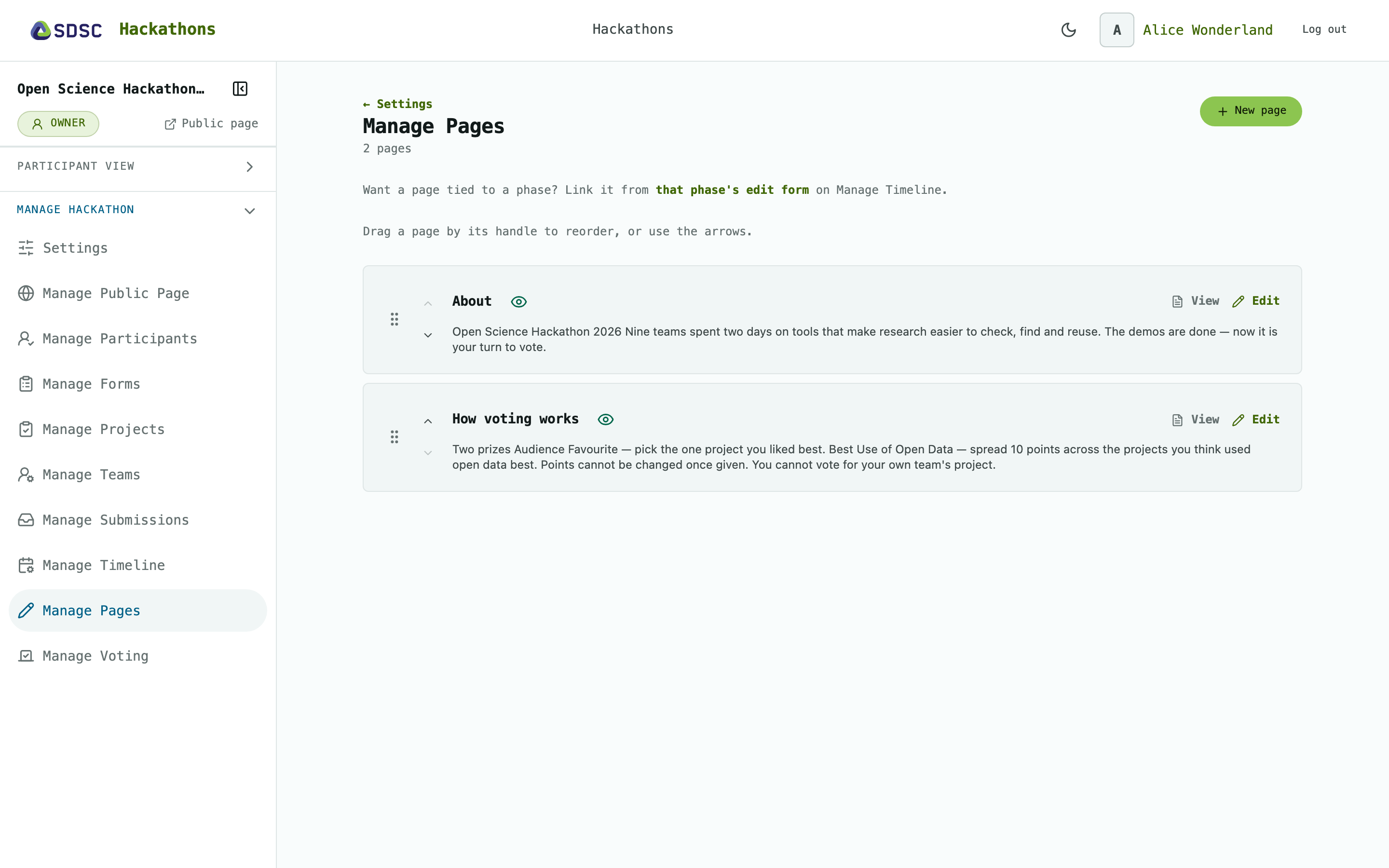Open Manage Teams

coord(138,475)
